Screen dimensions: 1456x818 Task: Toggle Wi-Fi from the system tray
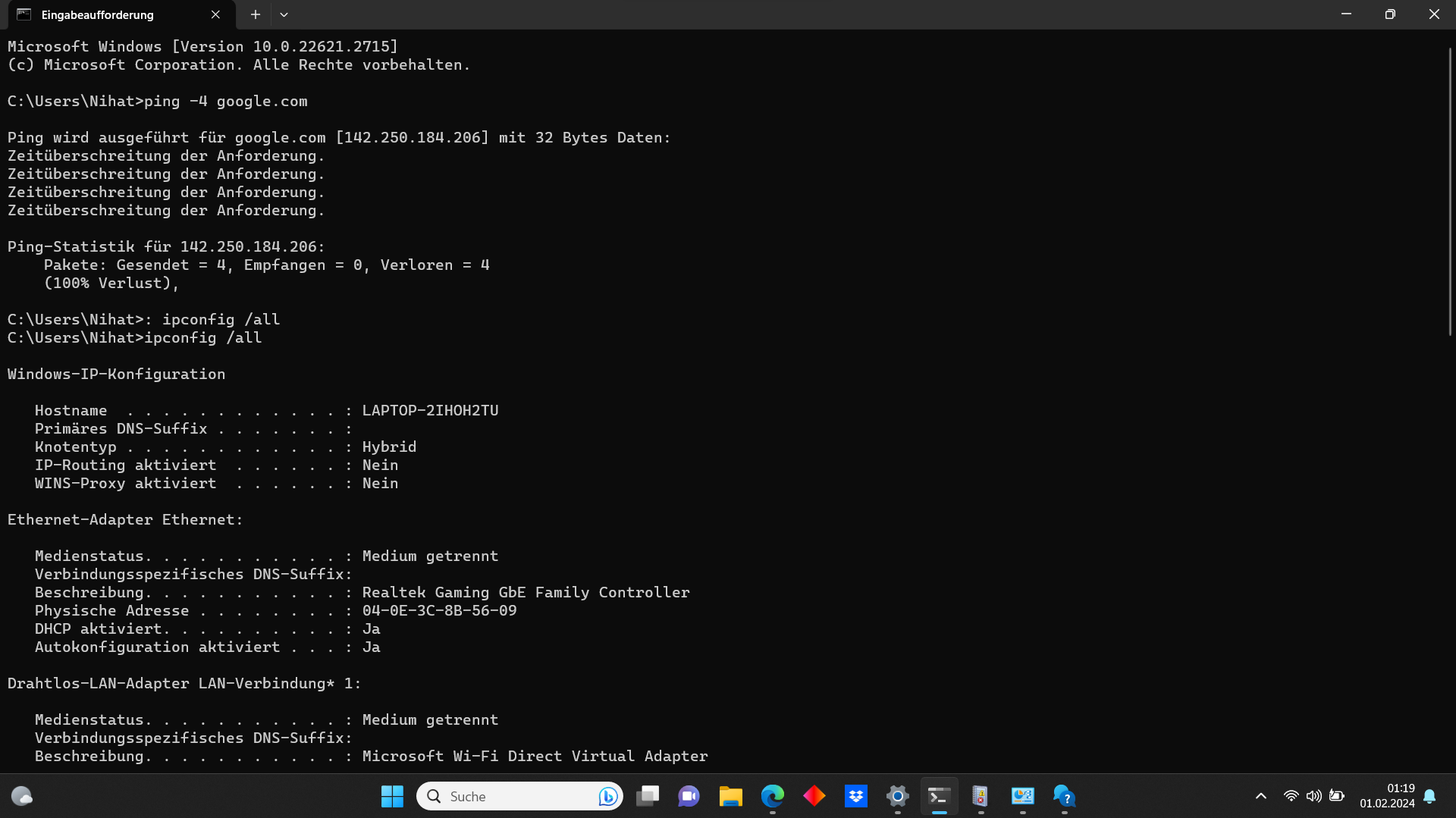tap(1292, 796)
